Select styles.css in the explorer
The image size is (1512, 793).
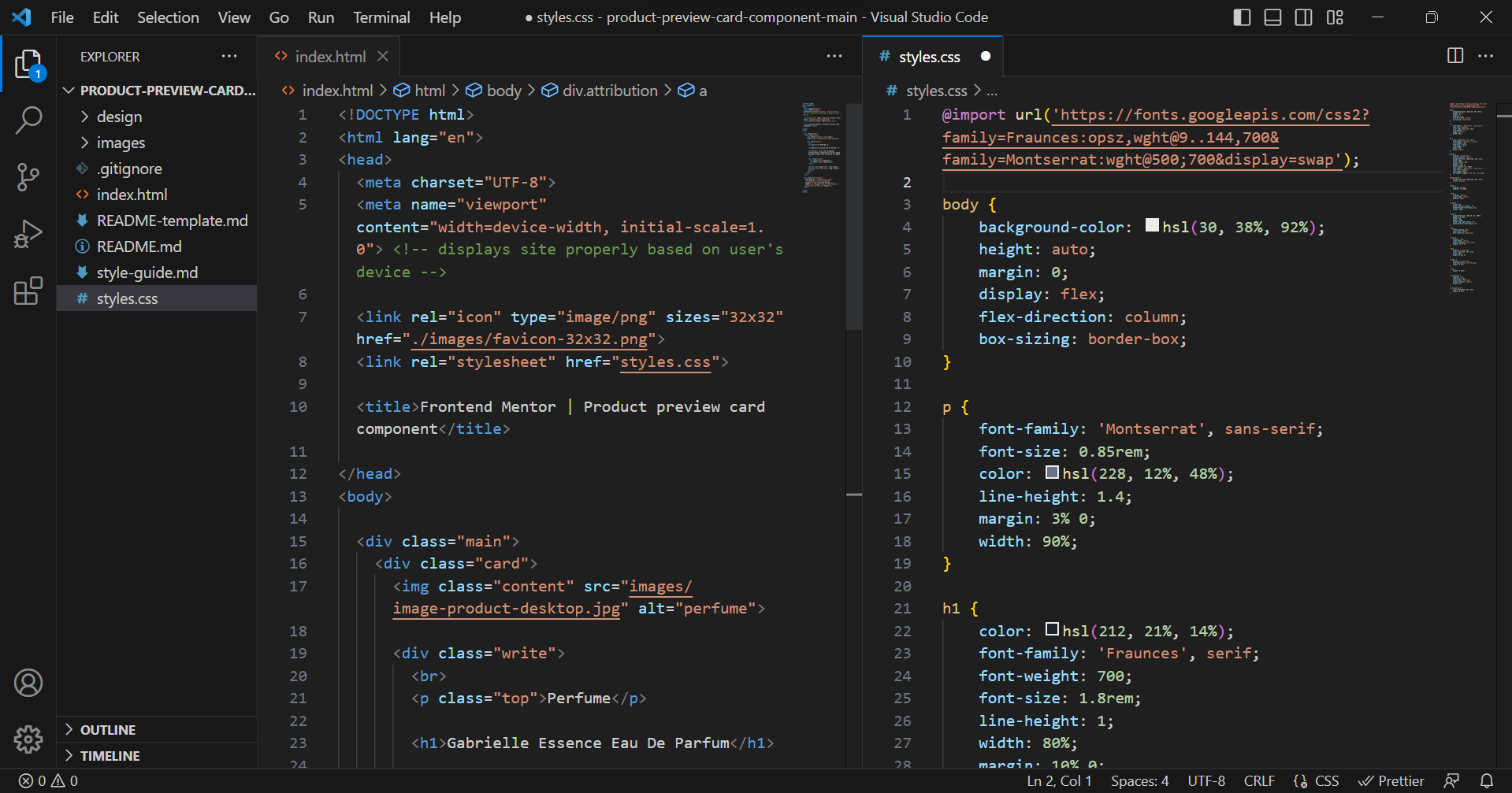pyautogui.click(x=158, y=298)
